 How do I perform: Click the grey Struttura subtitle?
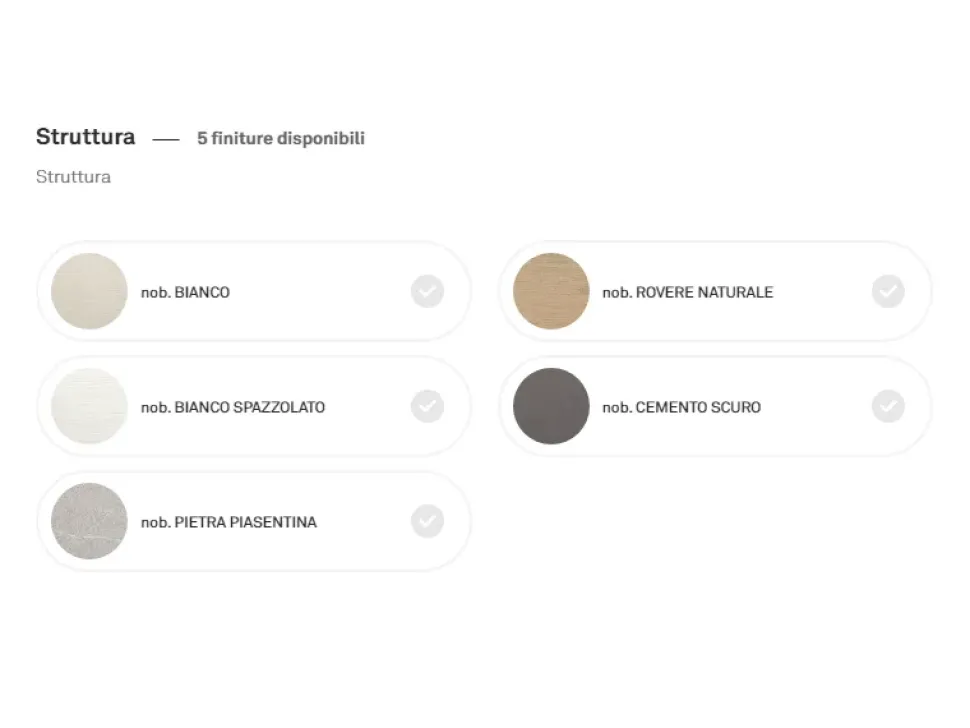[73, 177]
